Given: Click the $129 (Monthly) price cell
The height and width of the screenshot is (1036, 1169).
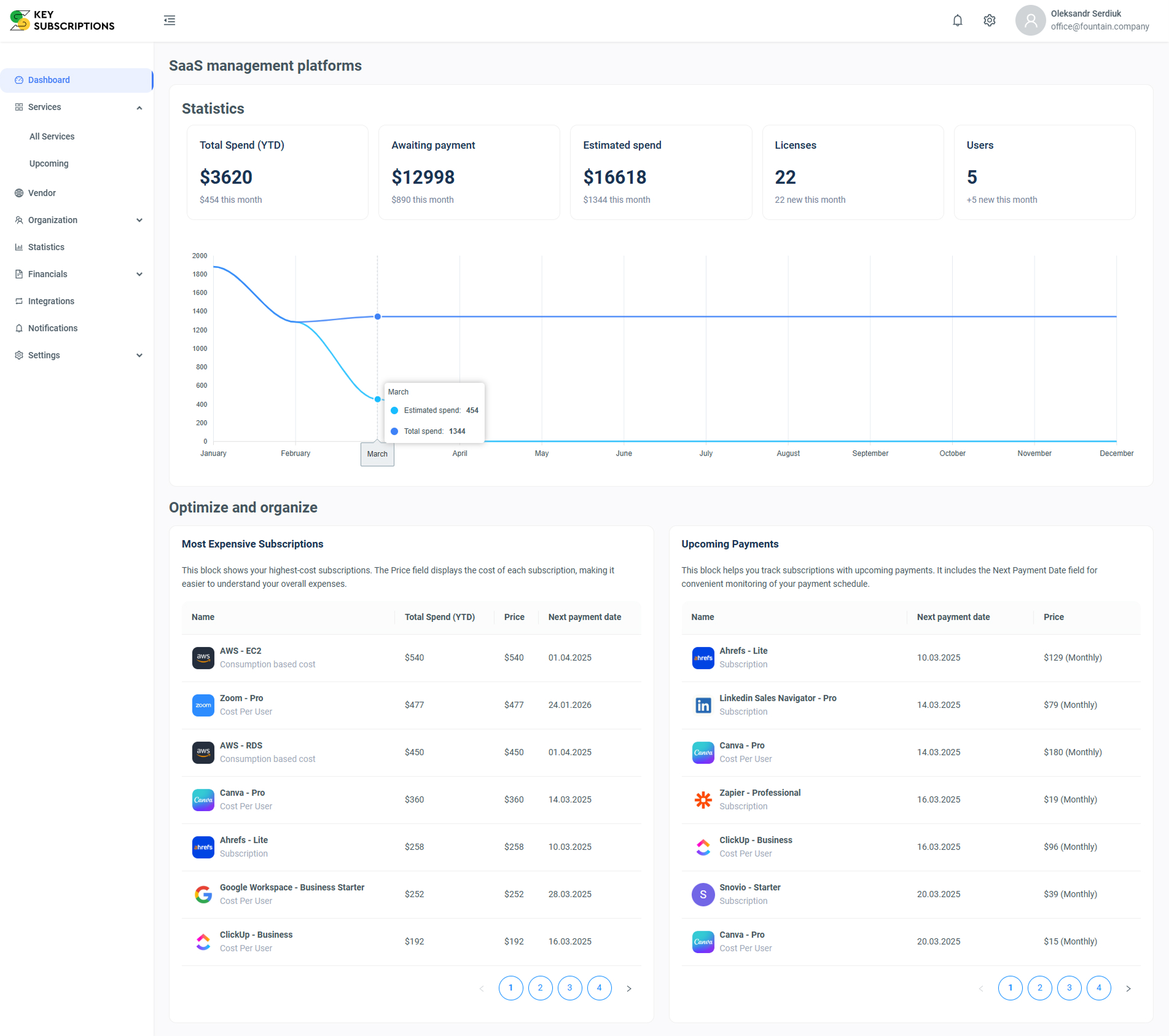Looking at the screenshot, I should coord(1073,657).
